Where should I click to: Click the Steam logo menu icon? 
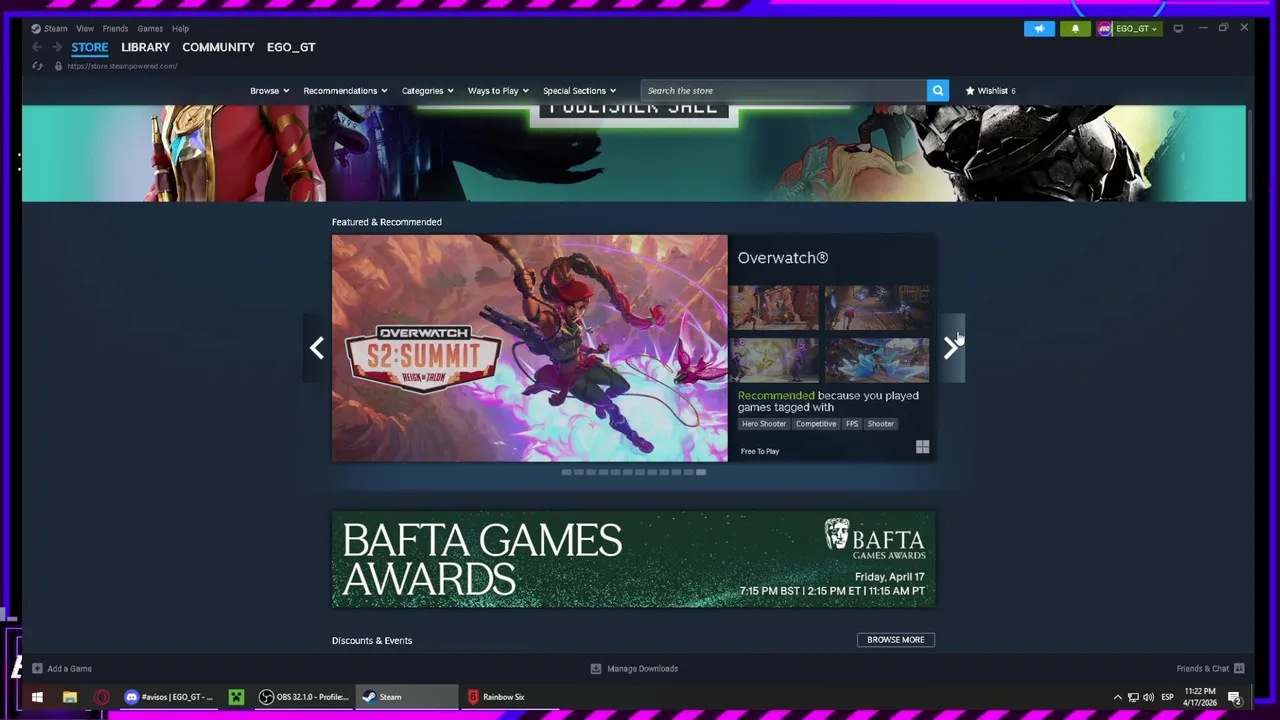click(x=36, y=28)
